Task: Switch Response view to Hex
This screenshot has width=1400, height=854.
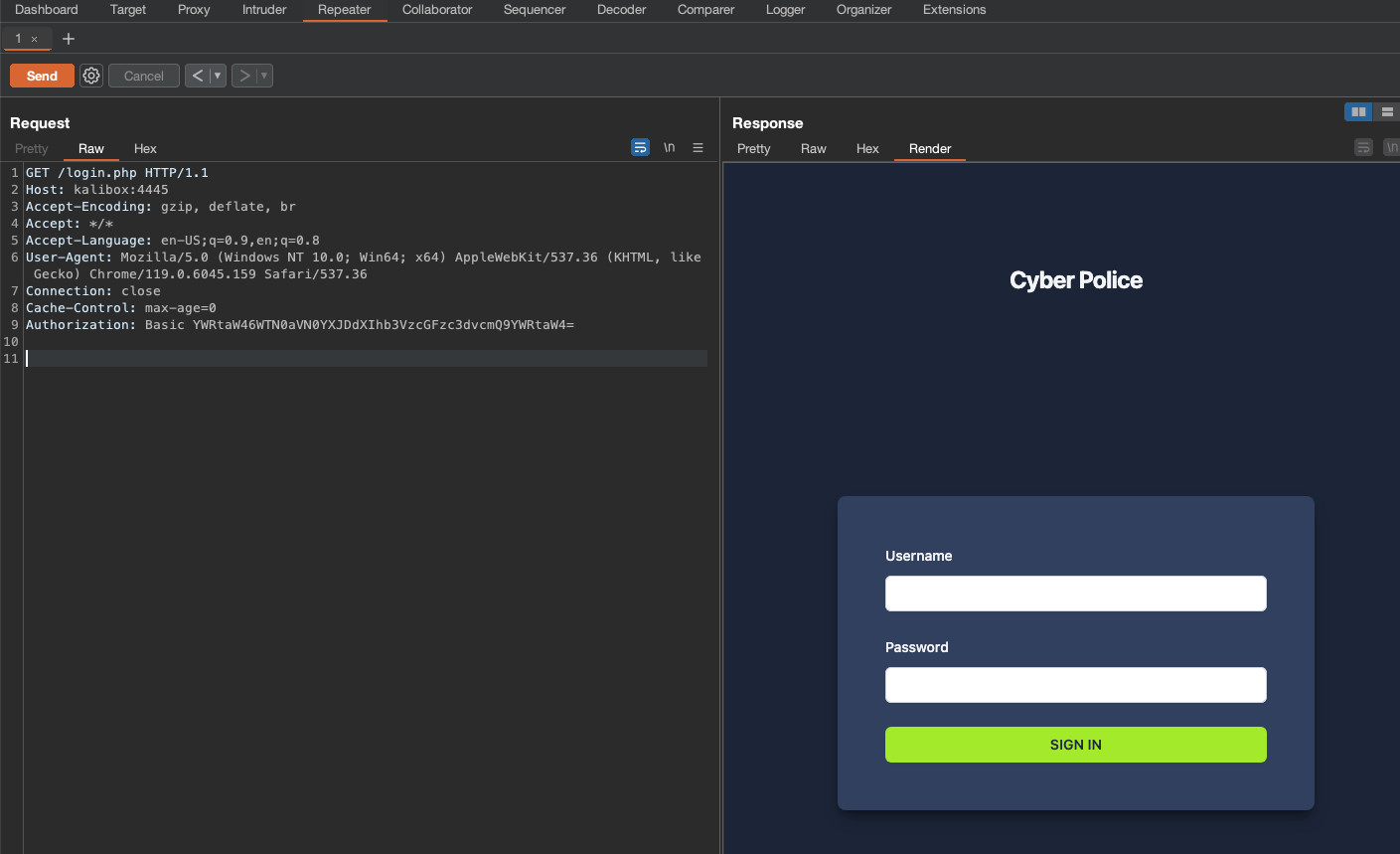Action: [867, 148]
